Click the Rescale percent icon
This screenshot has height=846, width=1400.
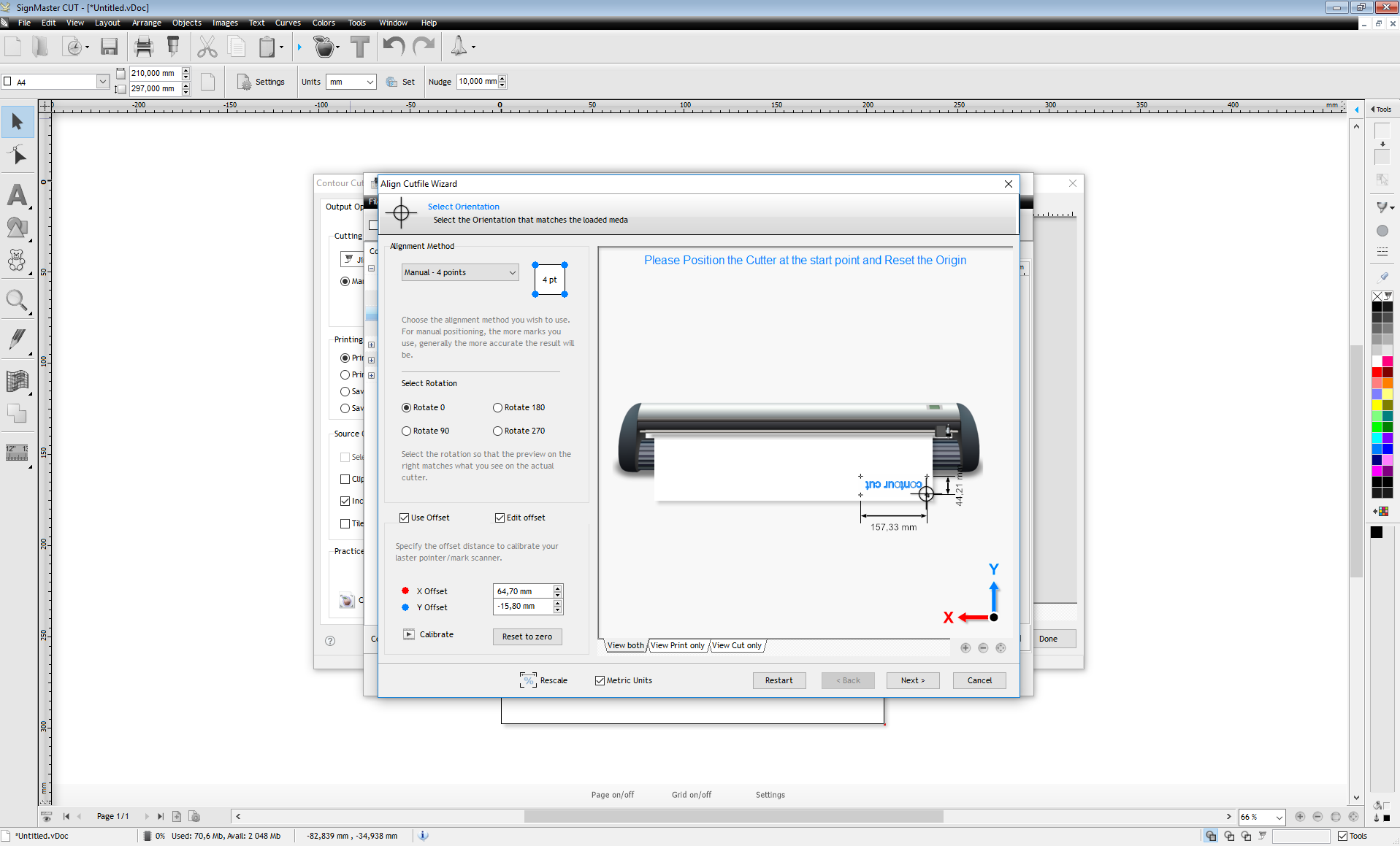coord(528,680)
